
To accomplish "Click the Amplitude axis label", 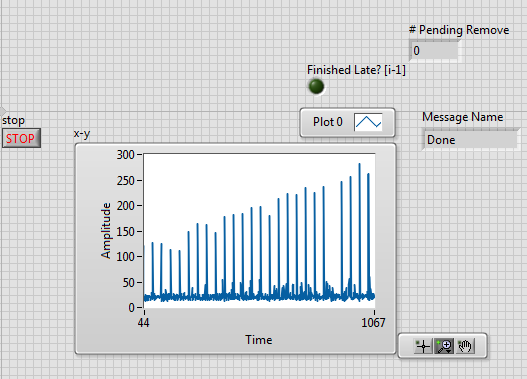I will click(106, 230).
